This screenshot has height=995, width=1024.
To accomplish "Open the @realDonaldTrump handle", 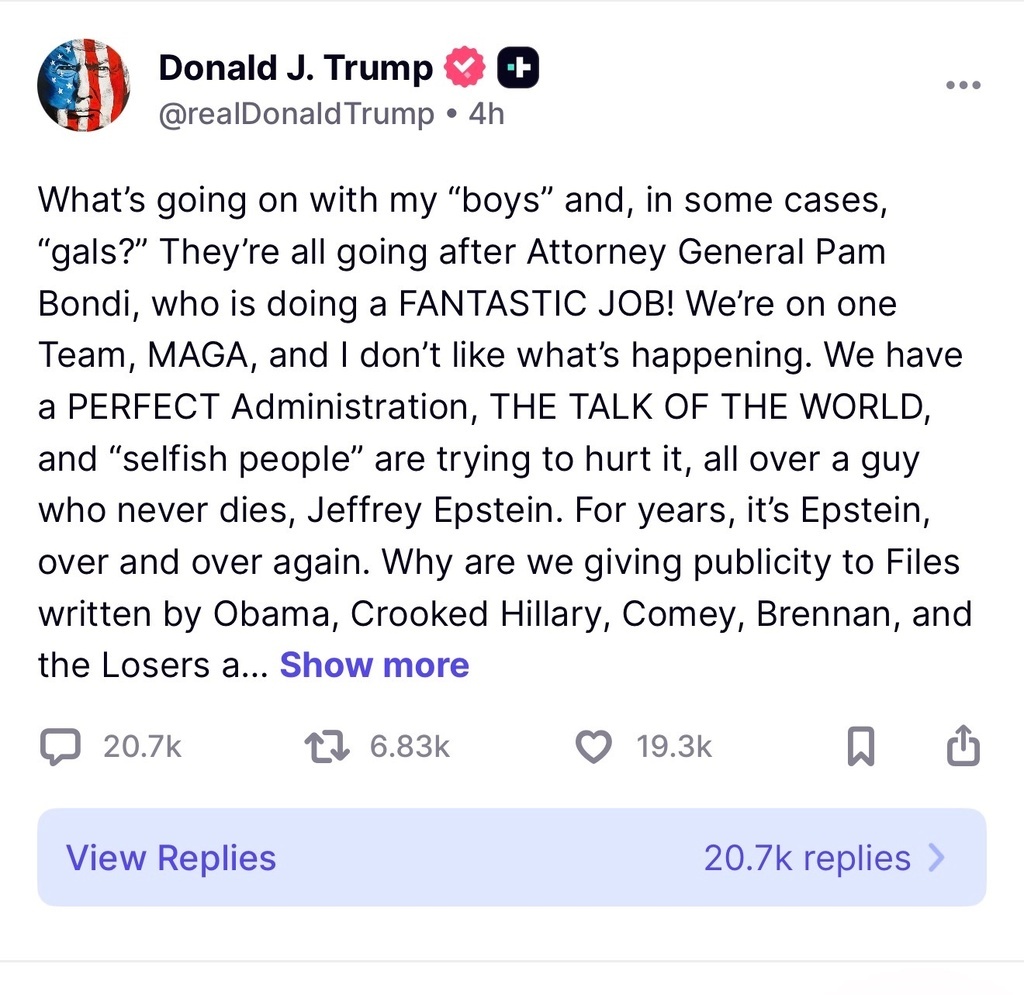I will pyautogui.click(x=296, y=114).
